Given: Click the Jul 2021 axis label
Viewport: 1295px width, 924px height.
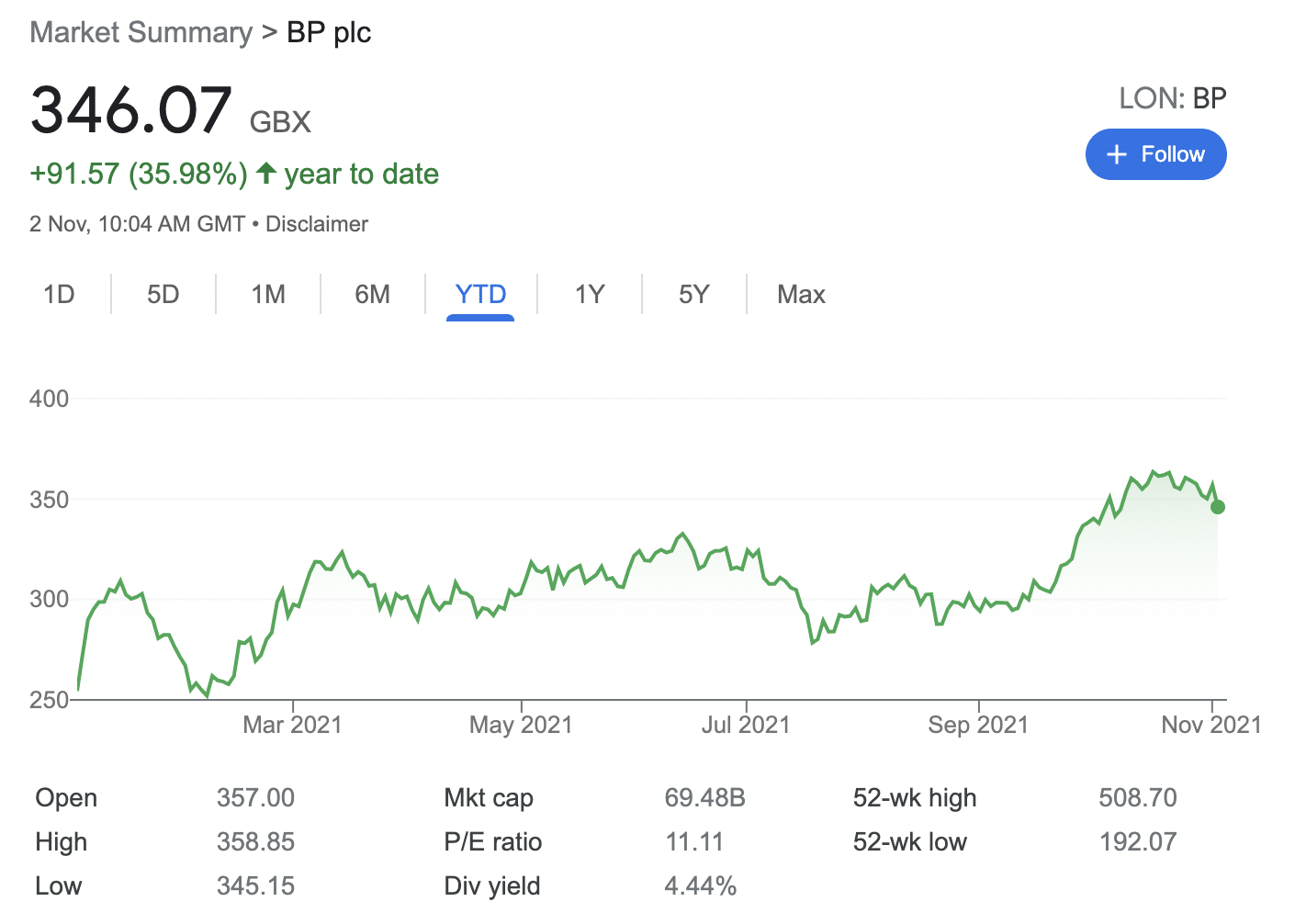Looking at the screenshot, I should [x=746, y=726].
